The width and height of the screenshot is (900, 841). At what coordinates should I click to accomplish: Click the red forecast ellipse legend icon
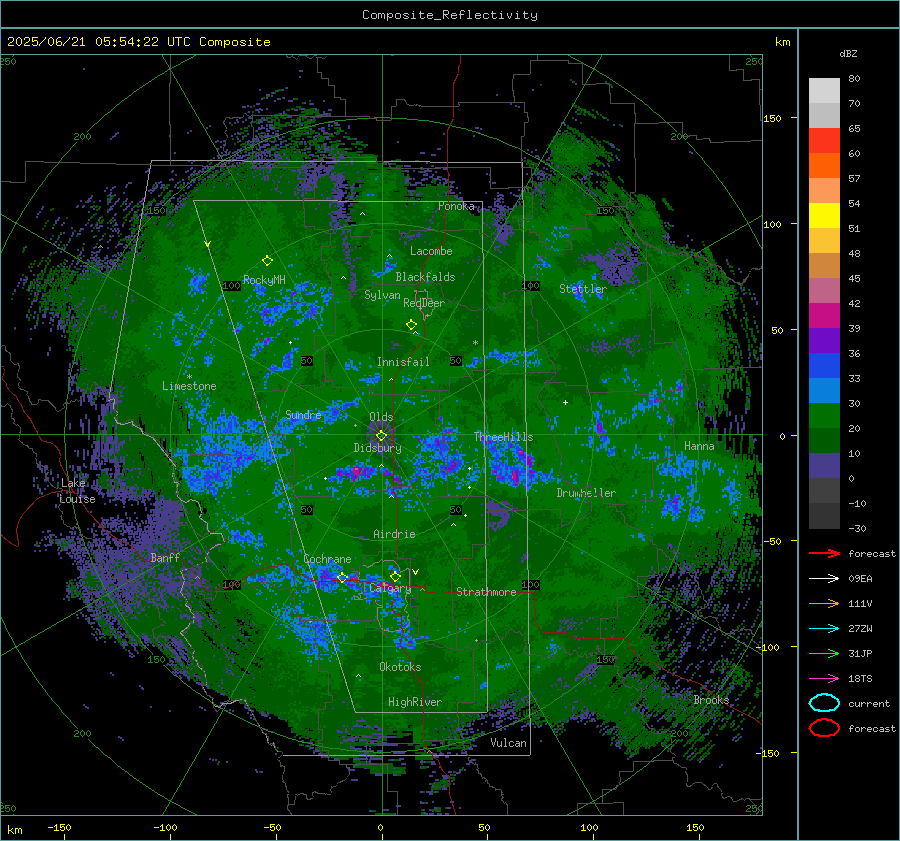824,728
